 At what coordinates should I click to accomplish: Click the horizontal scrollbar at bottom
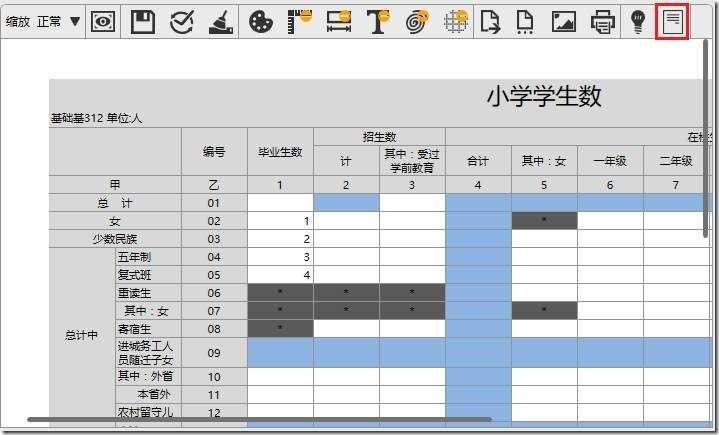[x=259, y=419]
